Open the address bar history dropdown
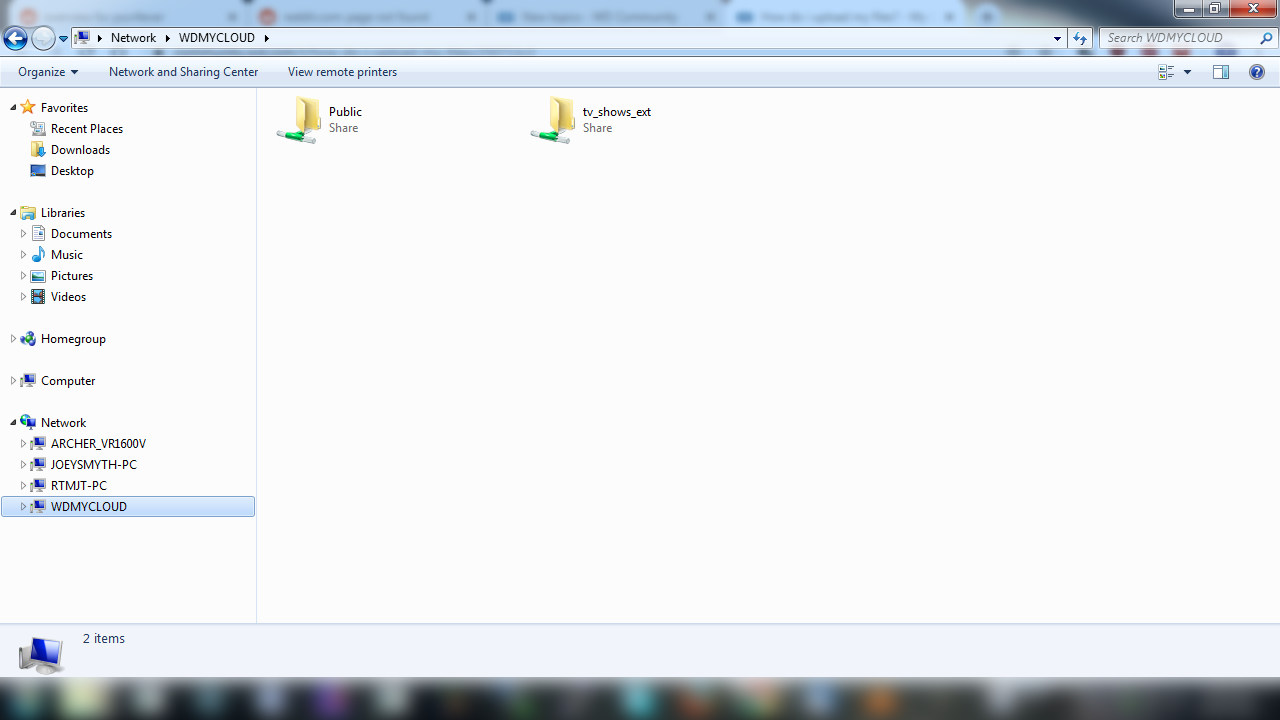Image resolution: width=1280 pixels, height=720 pixels. 1057,37
